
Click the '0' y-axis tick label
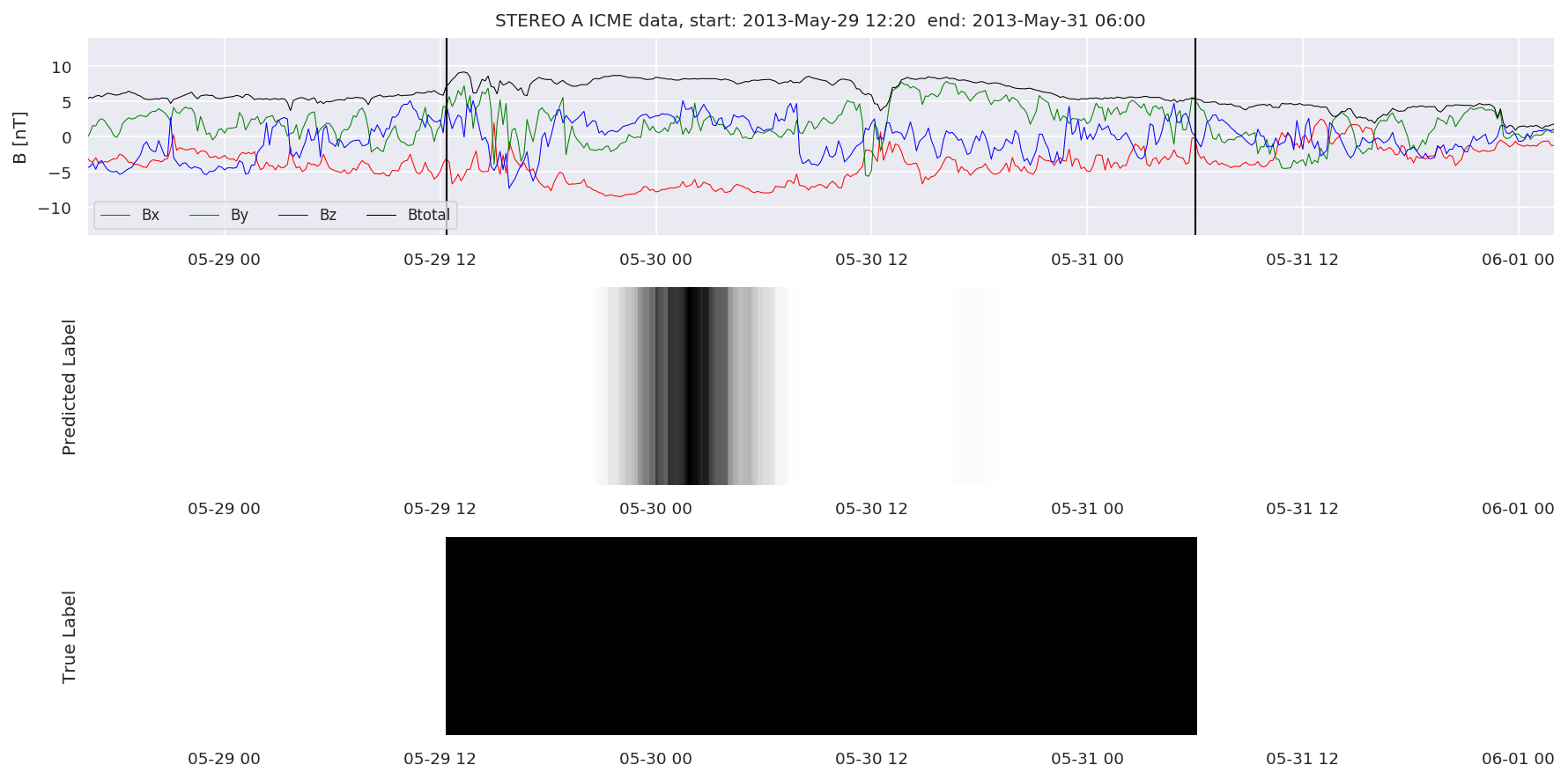(67, 137)
